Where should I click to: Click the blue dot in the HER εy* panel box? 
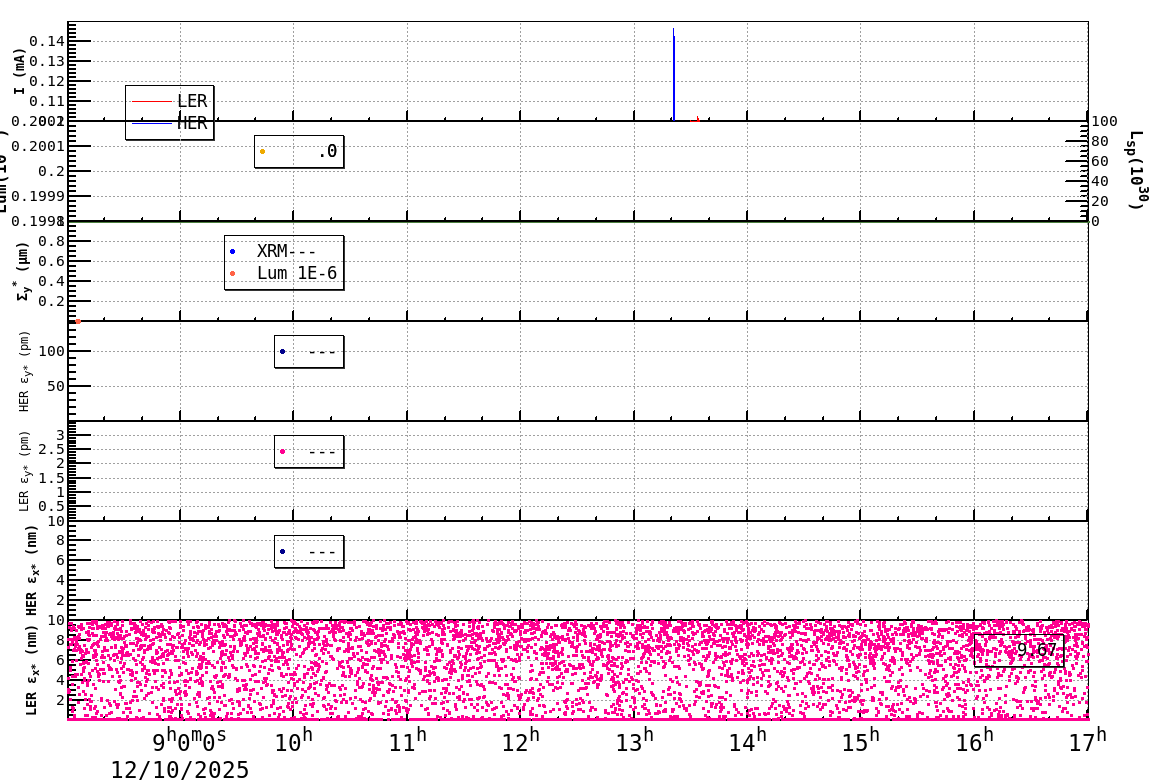[283, 350]
